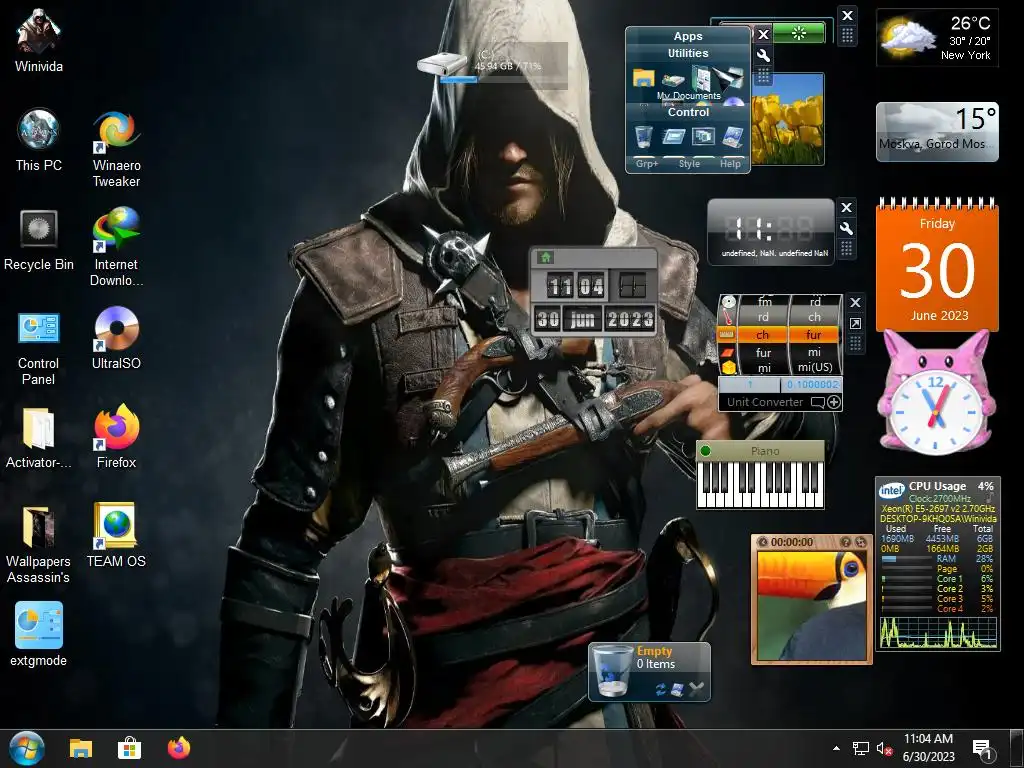Click Empty on recycle bin gadget
The width and height of the screenshot is (1024, 768).
pyautogui.click(x=654, y=651)
